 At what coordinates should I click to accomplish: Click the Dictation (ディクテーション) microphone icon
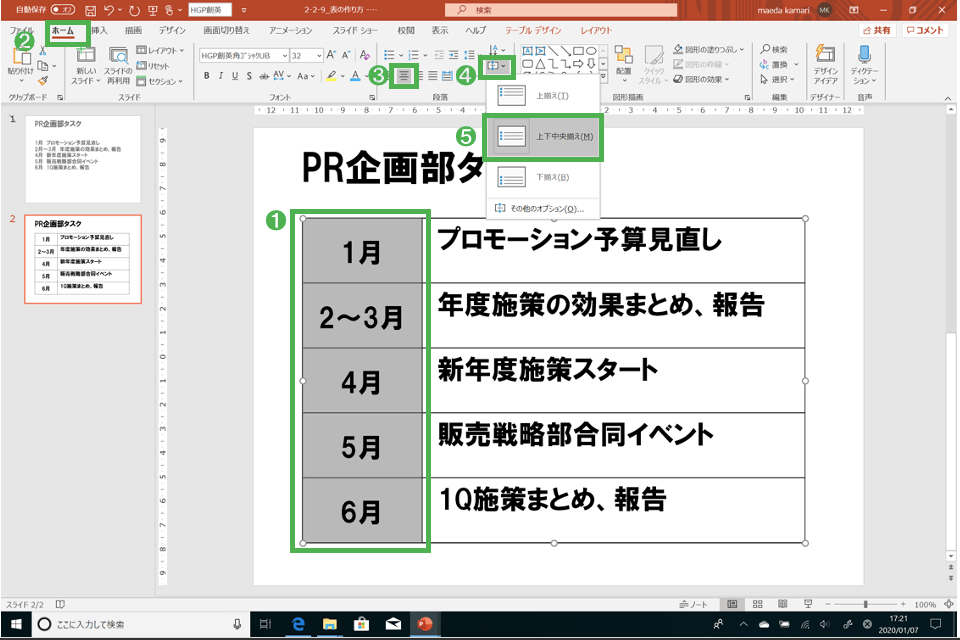(864, 55)
